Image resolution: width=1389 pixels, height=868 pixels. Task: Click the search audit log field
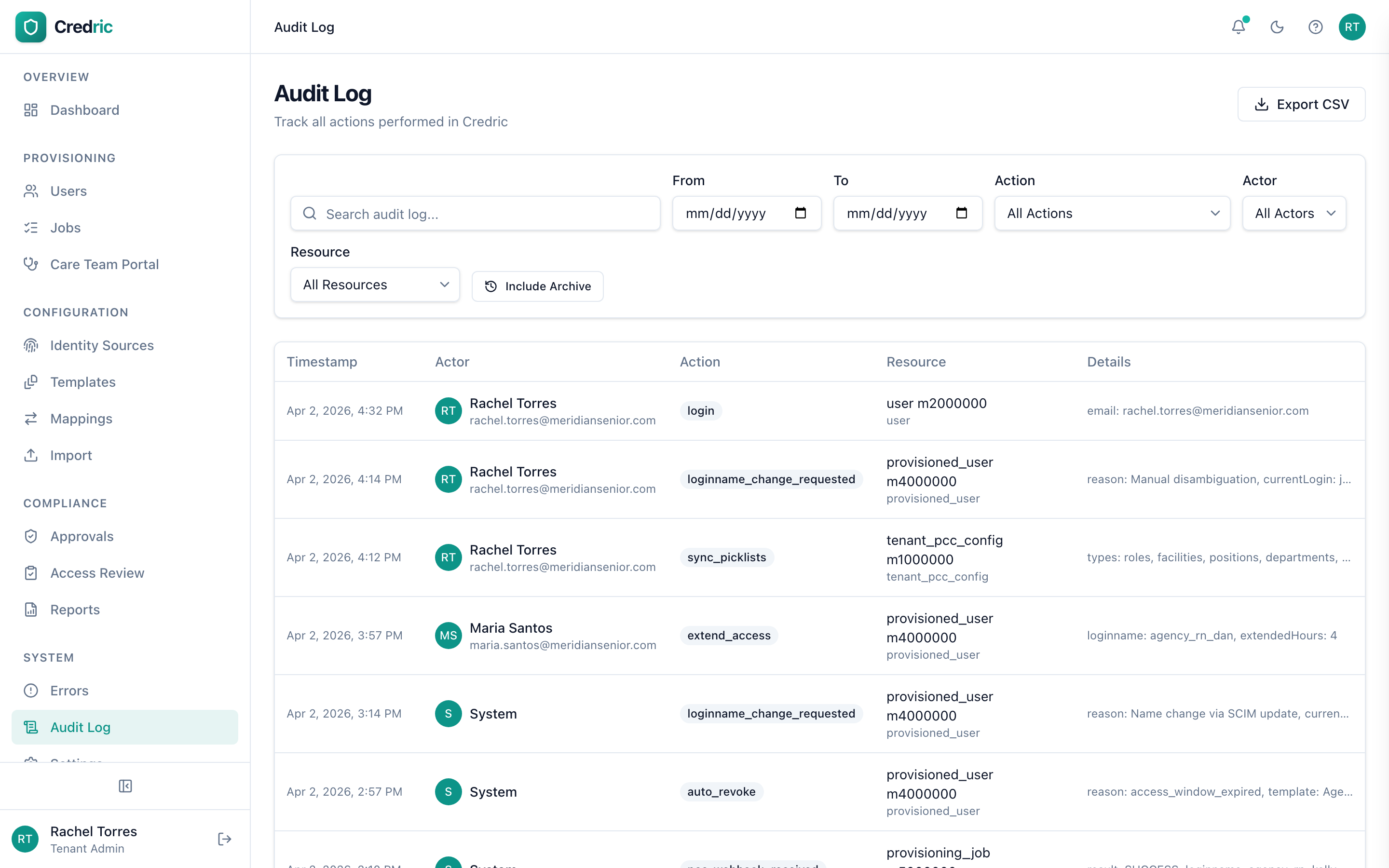click(475, 213)
